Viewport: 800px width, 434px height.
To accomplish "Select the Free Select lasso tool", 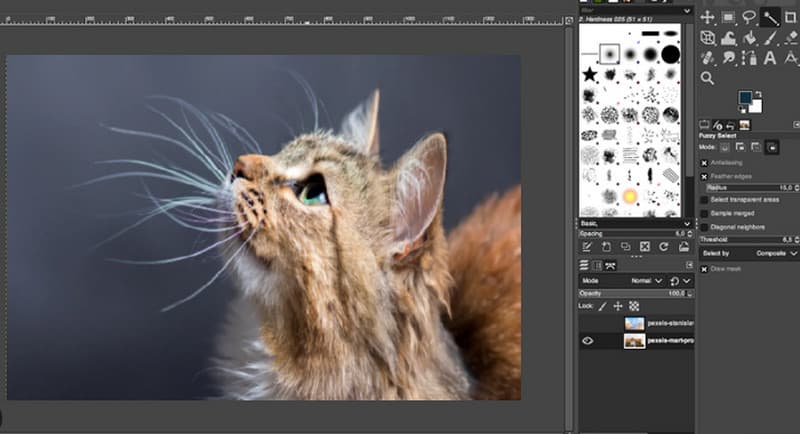I will [x=749, y=17].
